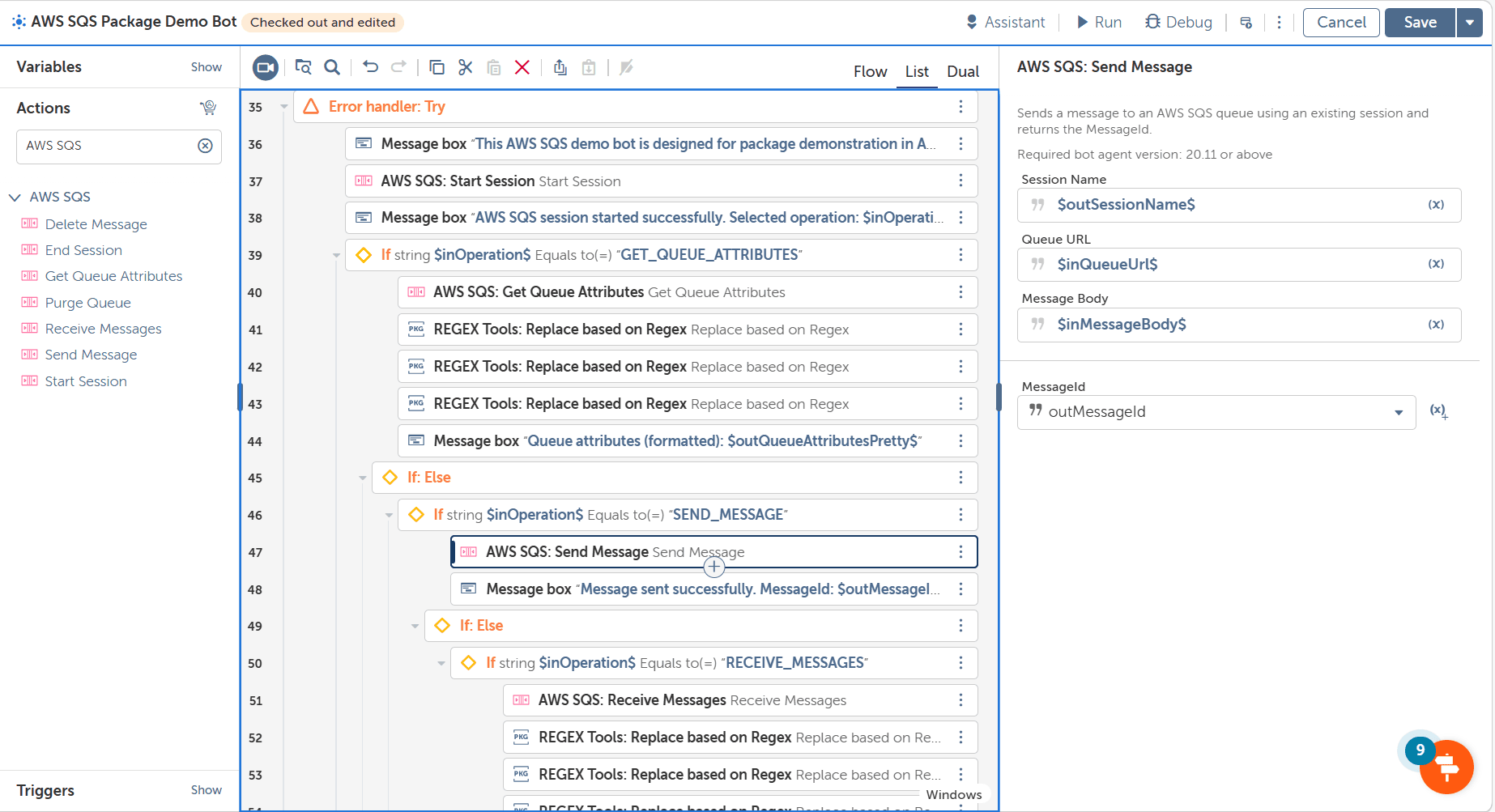Image resolution: width=1495 pixels, height=812 pixels.
Task: Open options menu for line 37 Start Session
Action: pos(960,181)
